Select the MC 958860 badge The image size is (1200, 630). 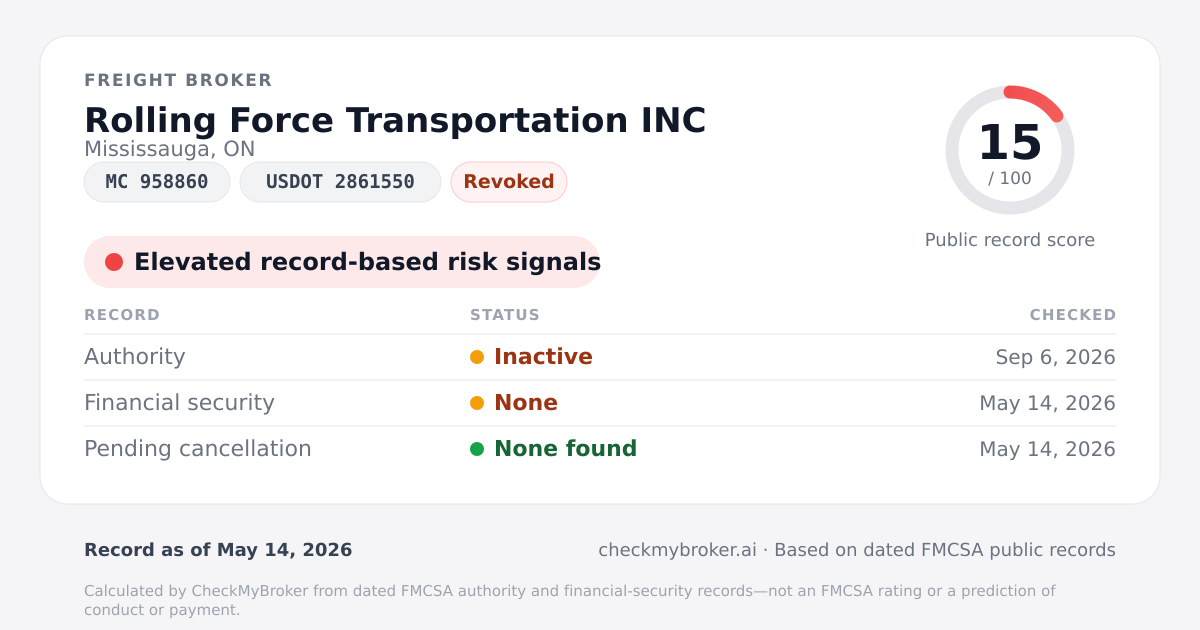tap(157, 182)
